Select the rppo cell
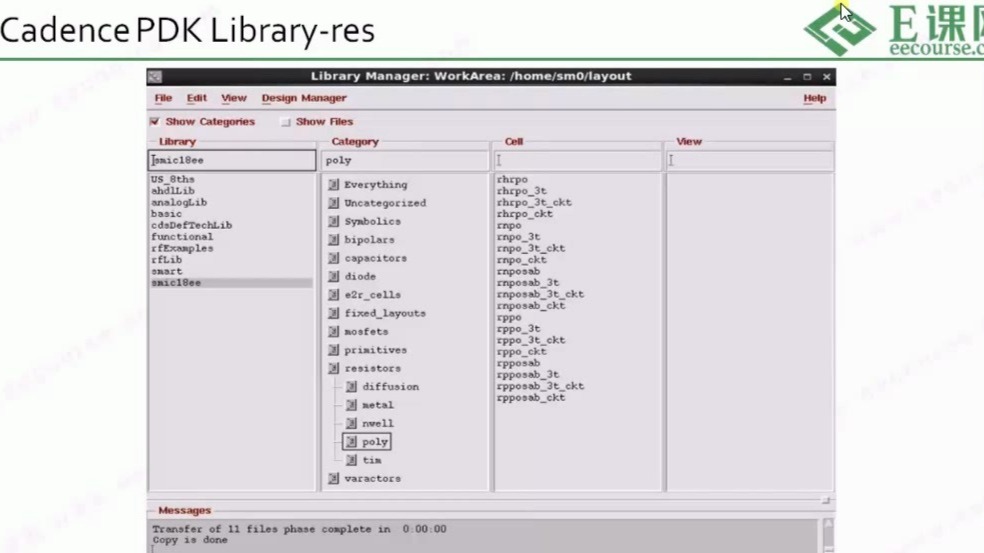The width and height of the screenshot is (984, 553). coord(509,318)
